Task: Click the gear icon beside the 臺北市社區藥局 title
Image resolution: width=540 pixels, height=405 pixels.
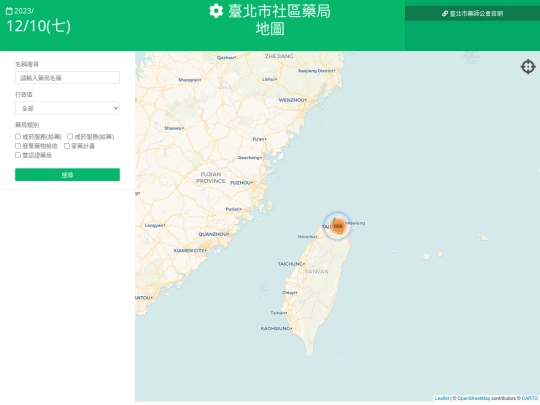Action: point(216,11)
